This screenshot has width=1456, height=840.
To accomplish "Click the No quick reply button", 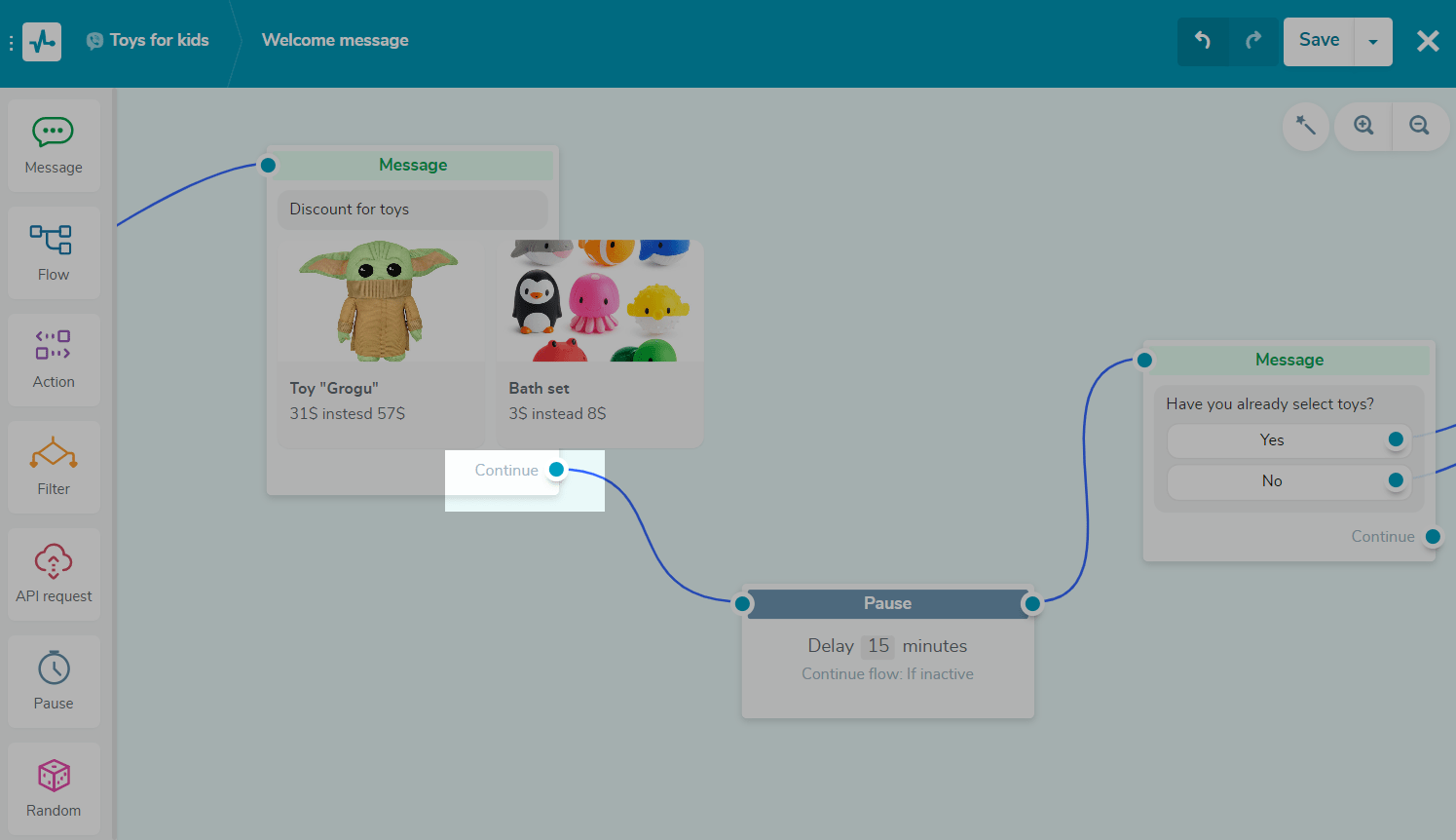I will click(1272, 481).
